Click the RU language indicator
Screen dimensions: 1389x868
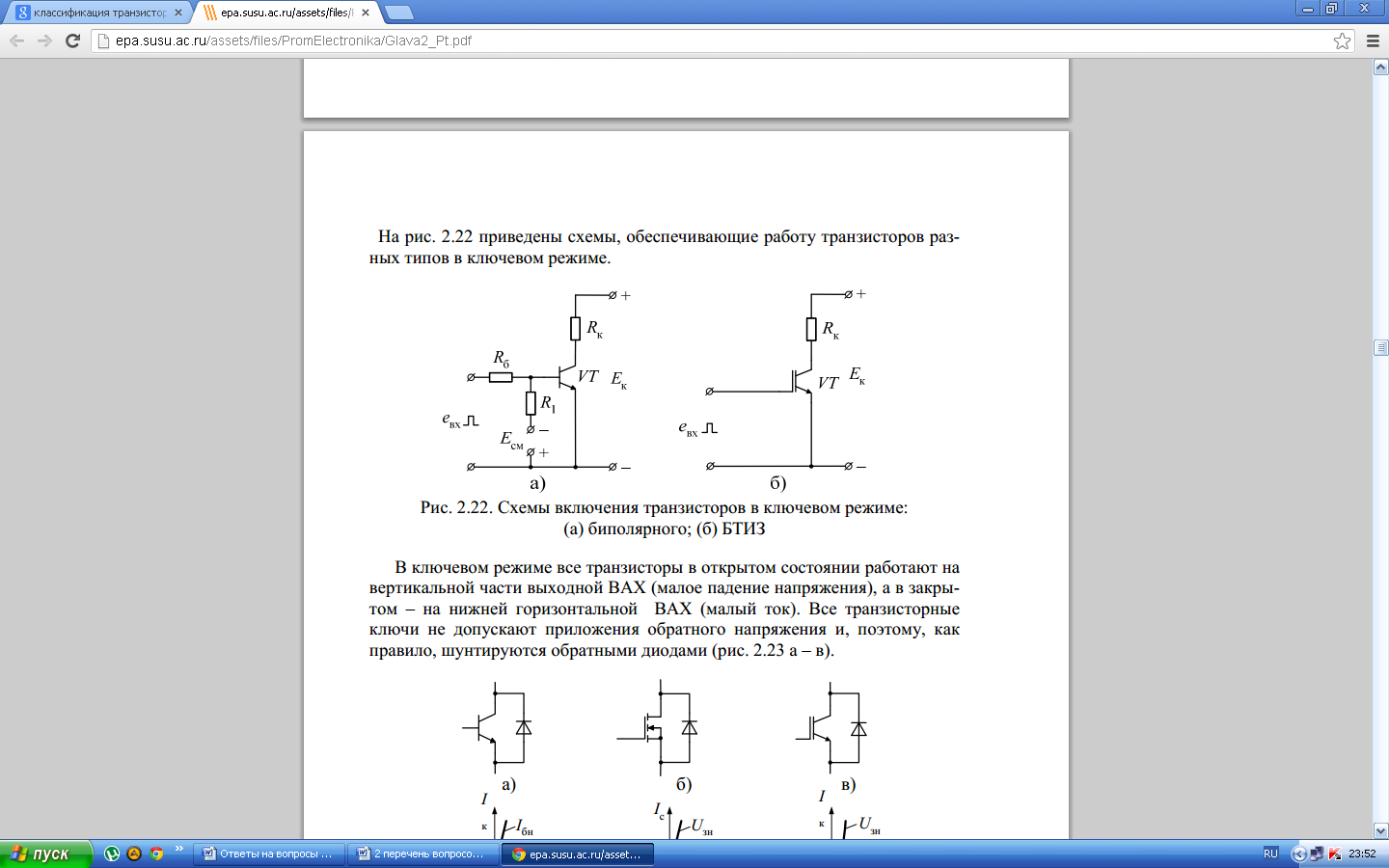pyautogui.click(x=1270, y=854)
